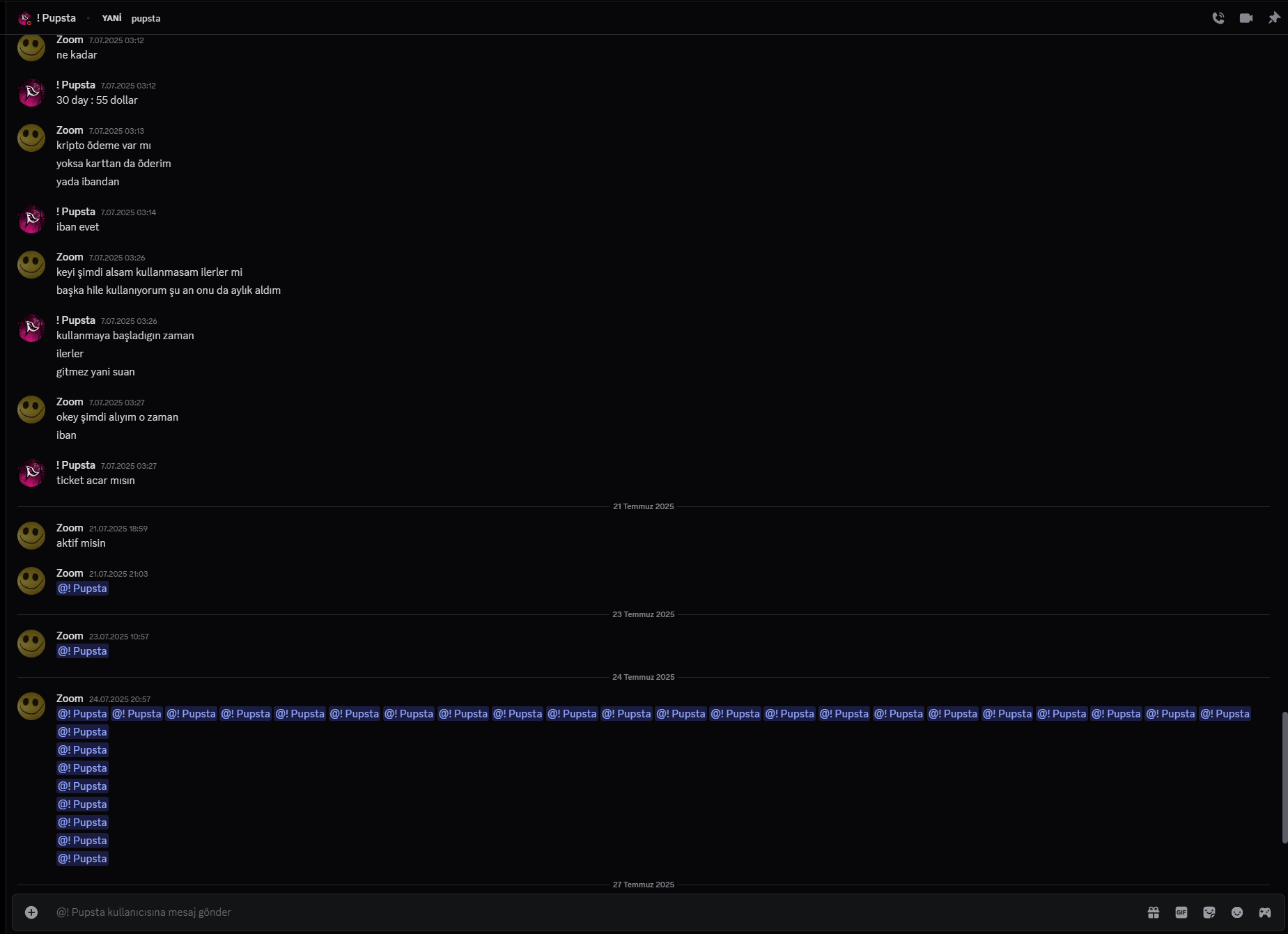Click the ! Pupsta username above 'iban evet'
The image size is (1288, 934).
(x=76, y=212)
